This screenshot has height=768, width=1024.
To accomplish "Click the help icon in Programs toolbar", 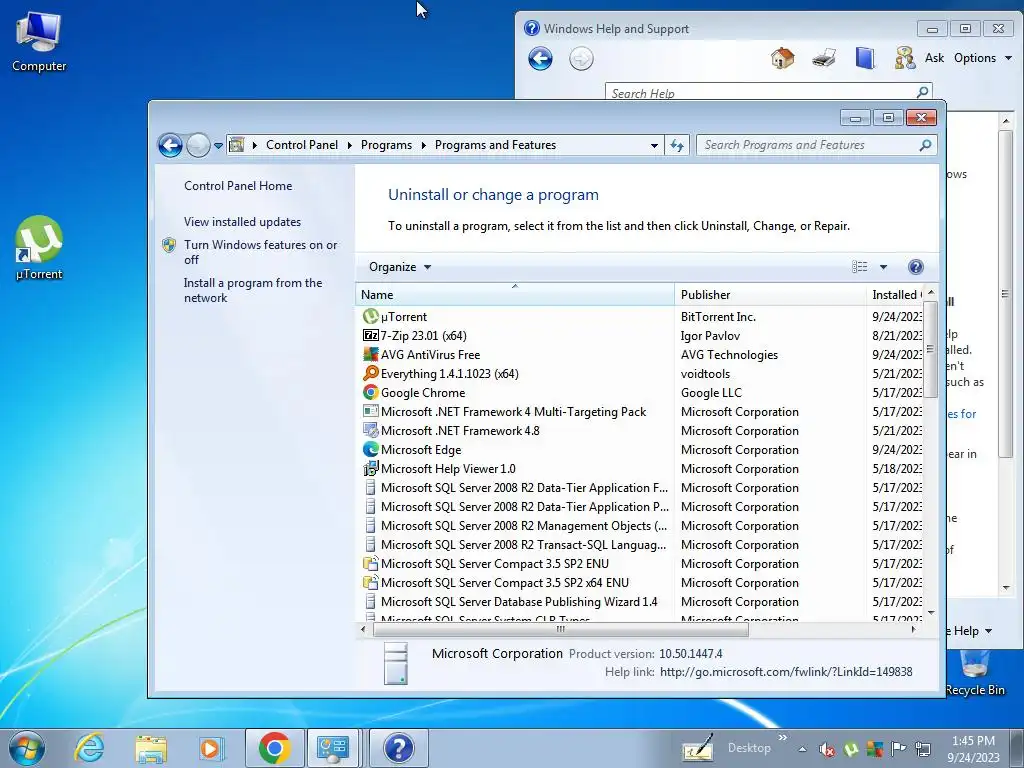I will click(916, 266).
